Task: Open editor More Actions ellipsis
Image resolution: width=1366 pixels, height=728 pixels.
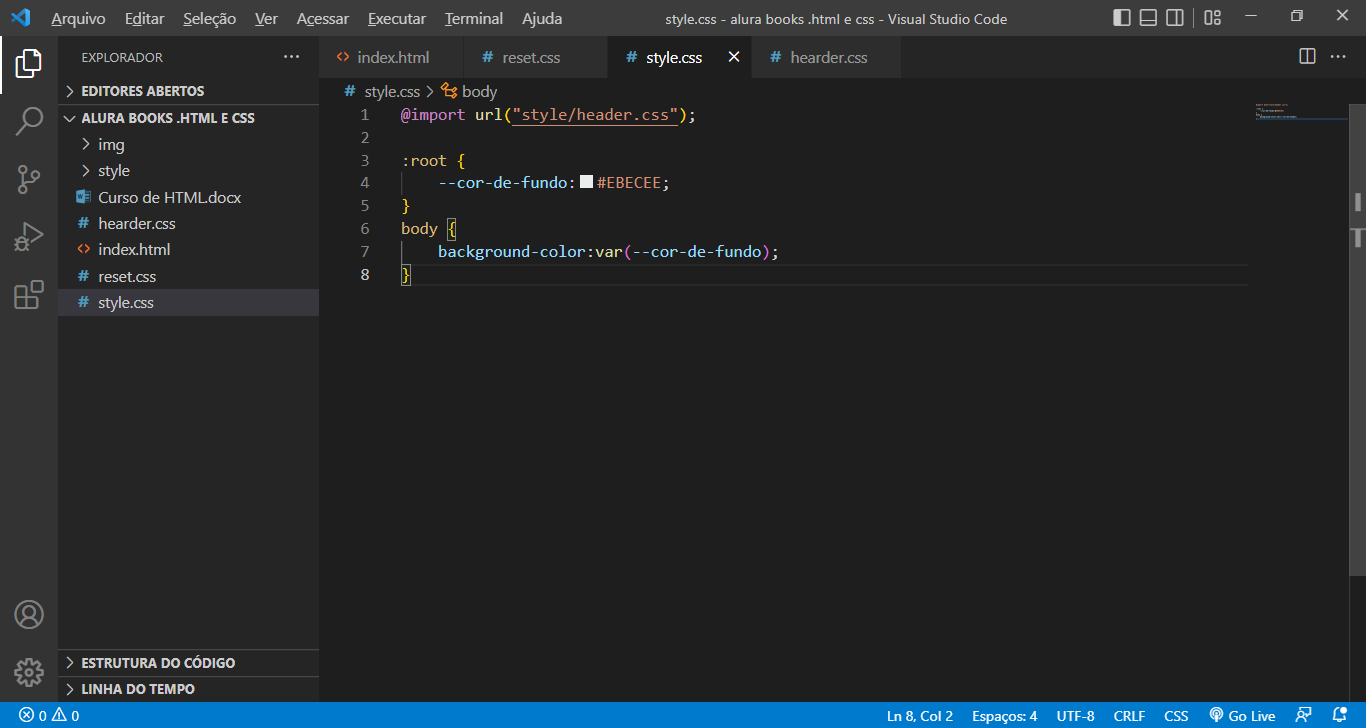Action: click(1338, 57)
